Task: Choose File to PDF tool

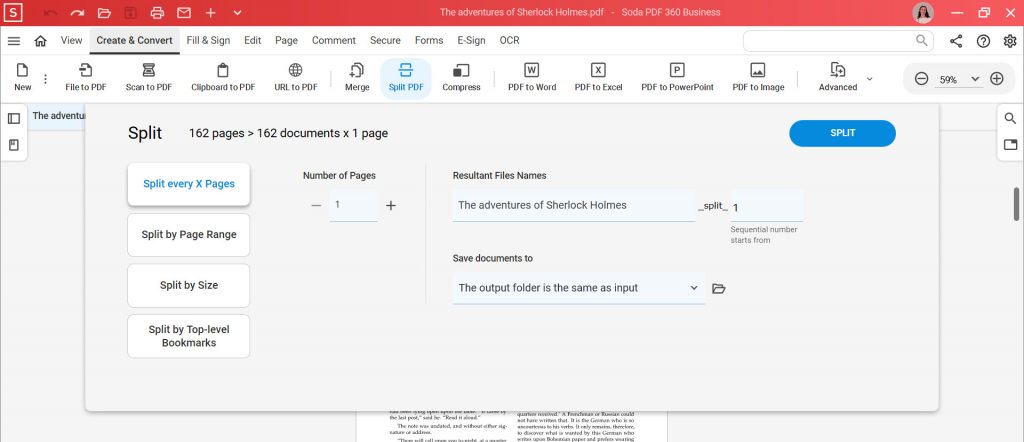Action: point(86,77)
